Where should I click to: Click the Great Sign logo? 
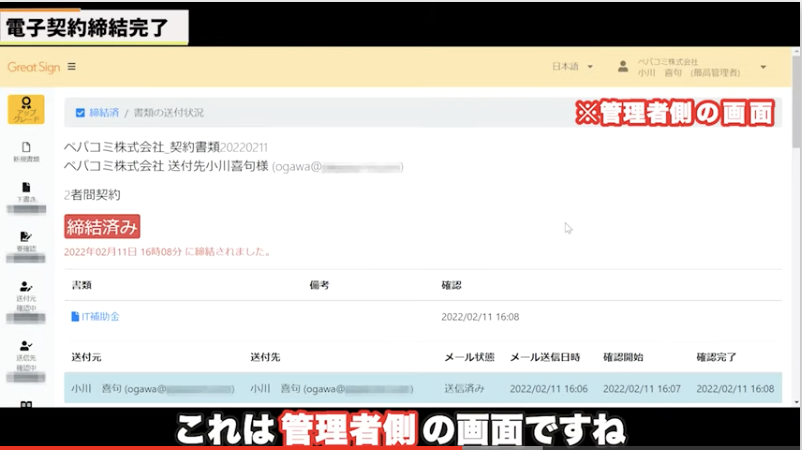click(33, 67)
